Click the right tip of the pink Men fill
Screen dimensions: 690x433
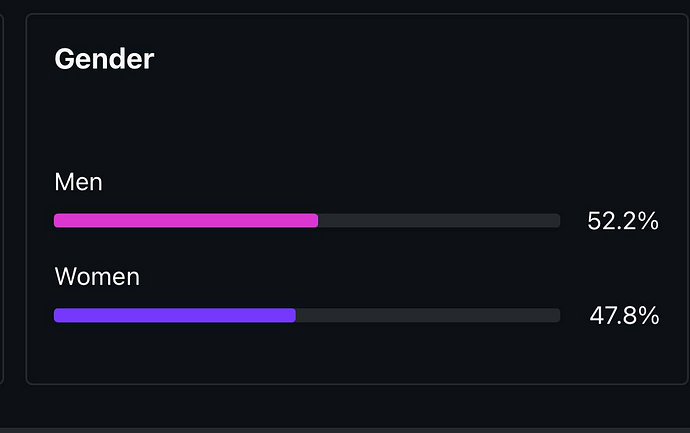tap(315, 221)
